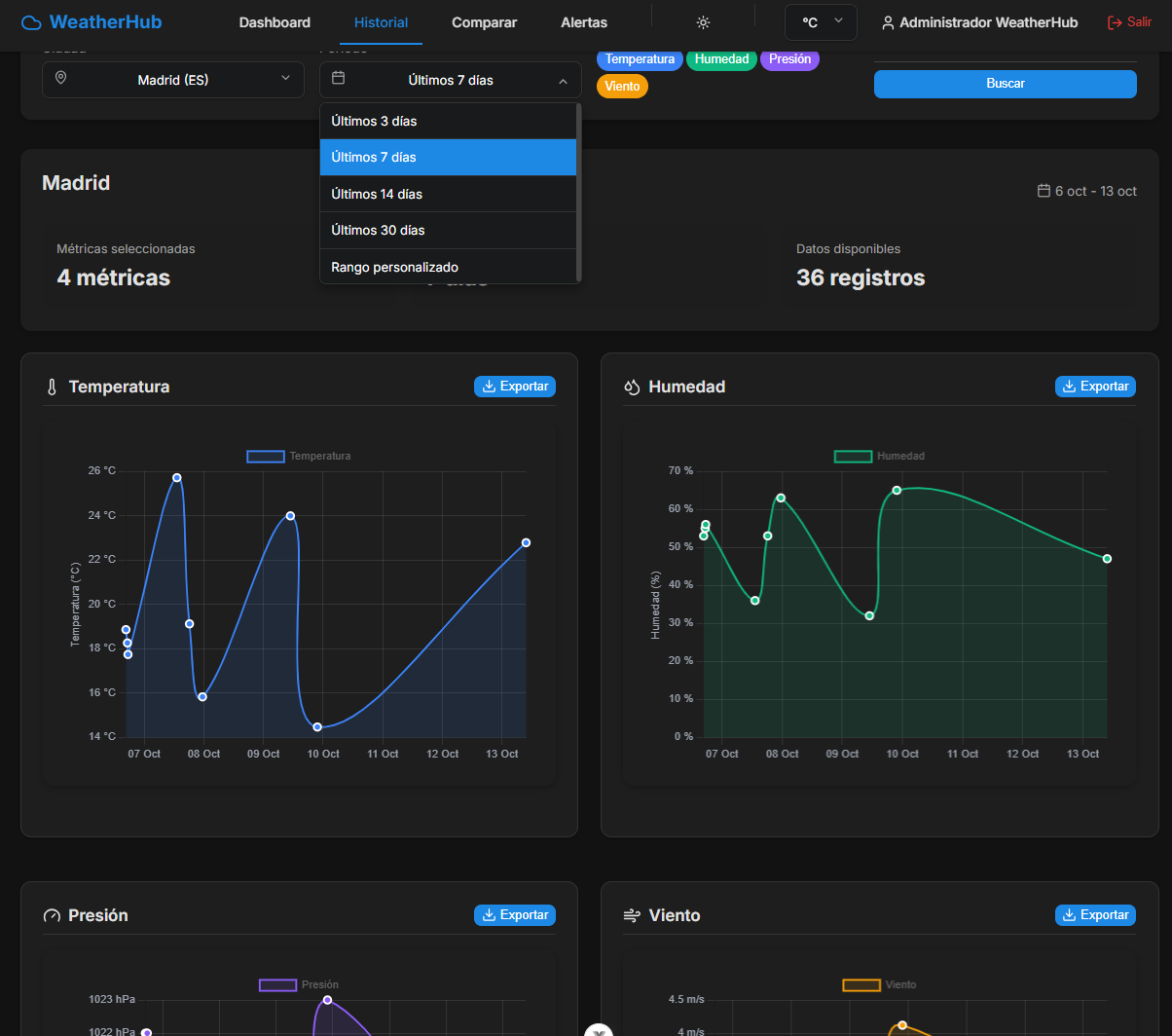Click the temperature peak data point
The height and width of the screenshot is (1036, 1172).
pyautogui.click(x=177, y=477)
